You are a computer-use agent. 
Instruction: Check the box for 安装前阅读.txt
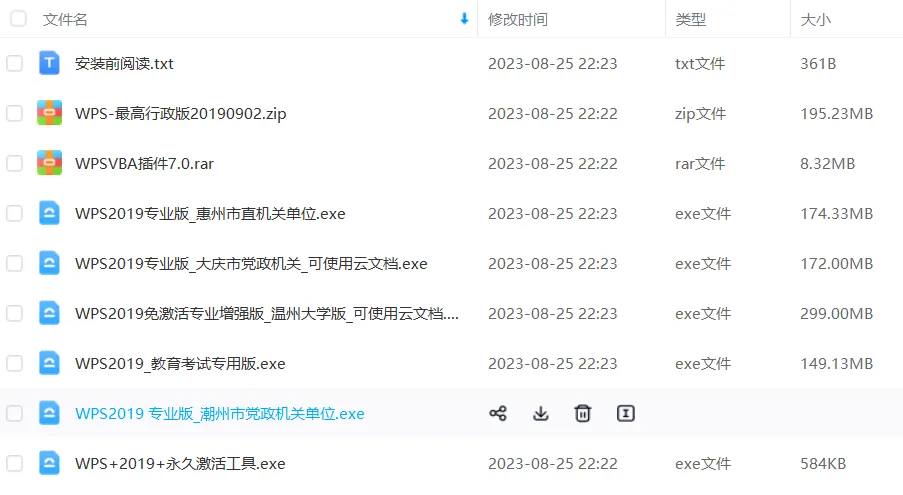pos(14,63)
